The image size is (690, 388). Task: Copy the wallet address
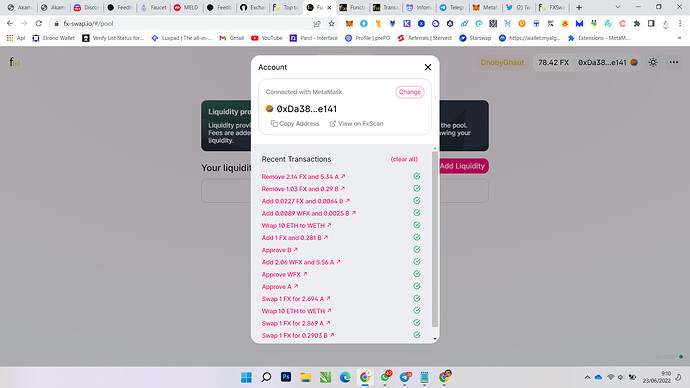(x=295, y=124)
